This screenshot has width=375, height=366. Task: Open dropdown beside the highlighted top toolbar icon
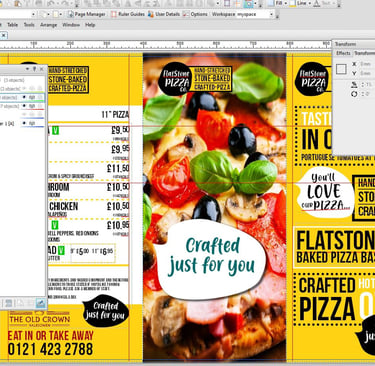[x=255, y=3]
